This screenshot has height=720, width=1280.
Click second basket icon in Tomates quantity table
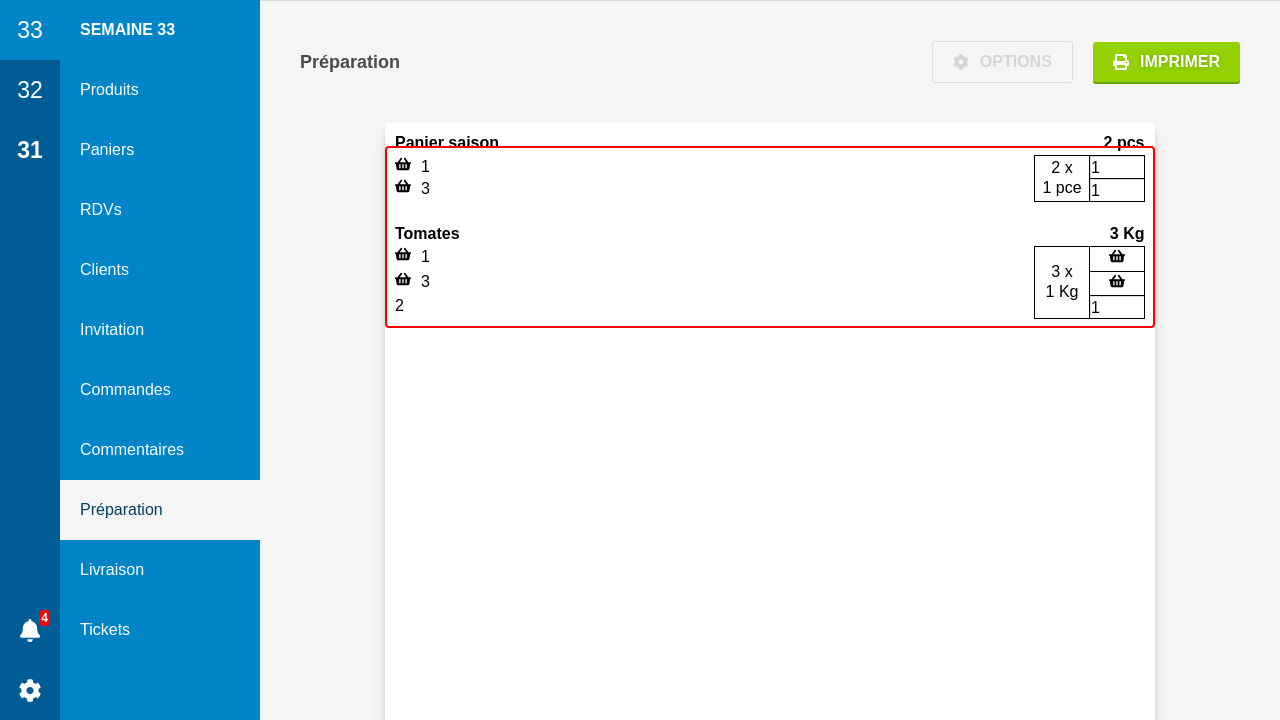pos(1117,282)
